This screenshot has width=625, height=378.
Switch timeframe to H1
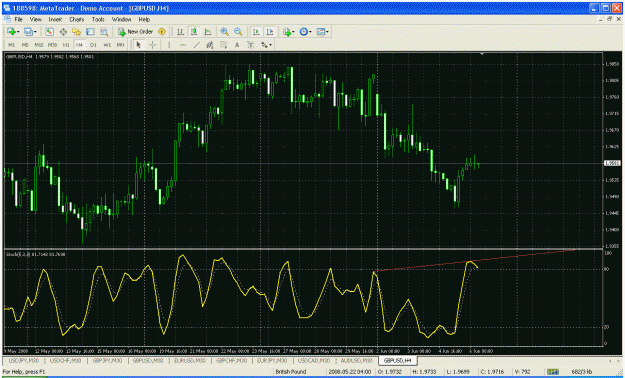[x=66, y=45]
